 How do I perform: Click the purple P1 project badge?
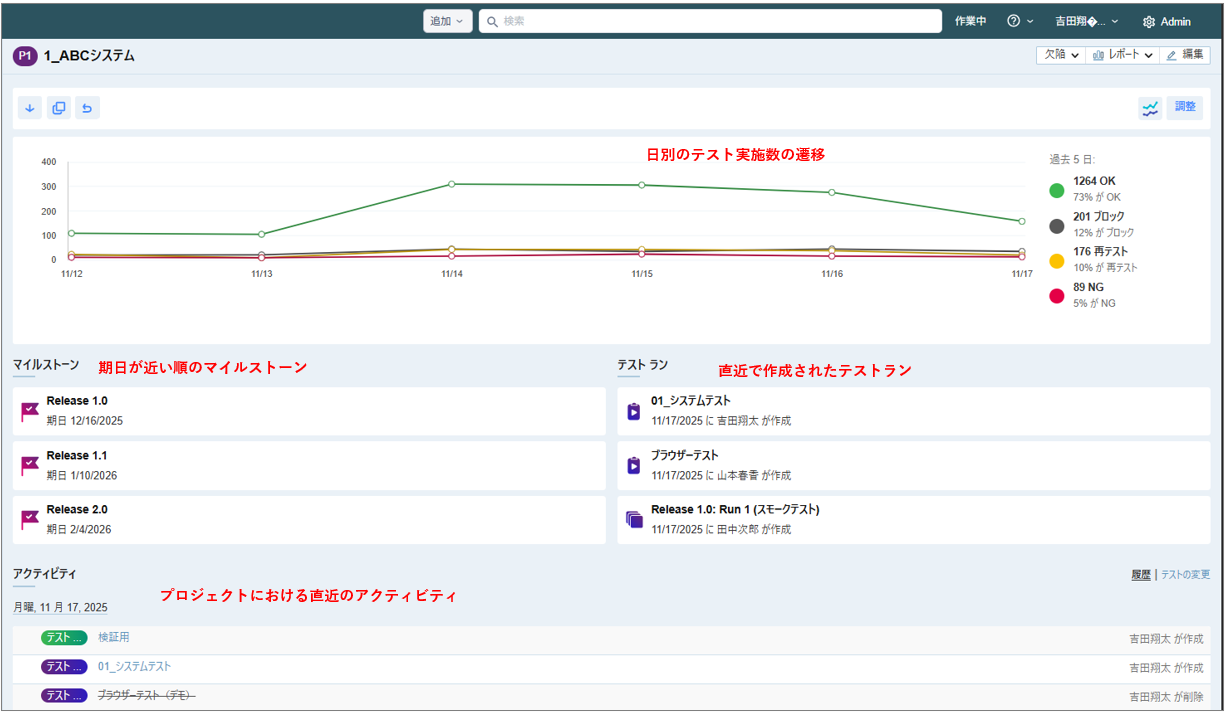(25, 56)
